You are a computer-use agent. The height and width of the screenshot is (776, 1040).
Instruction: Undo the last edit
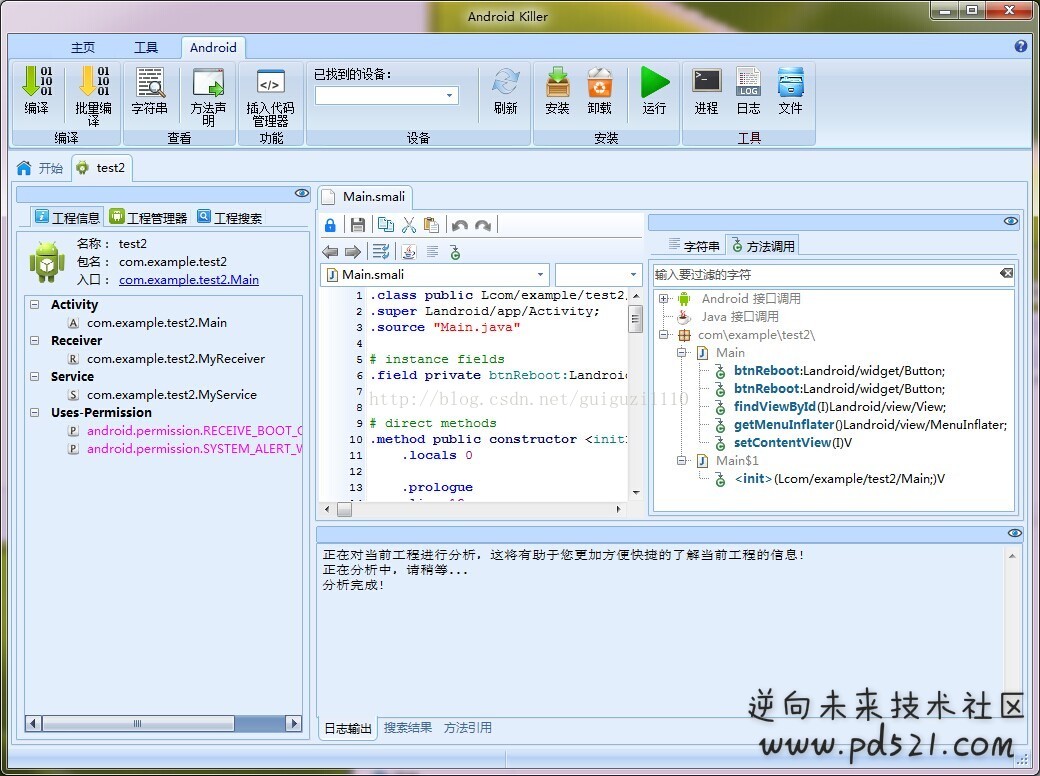[x=460, y=226]
